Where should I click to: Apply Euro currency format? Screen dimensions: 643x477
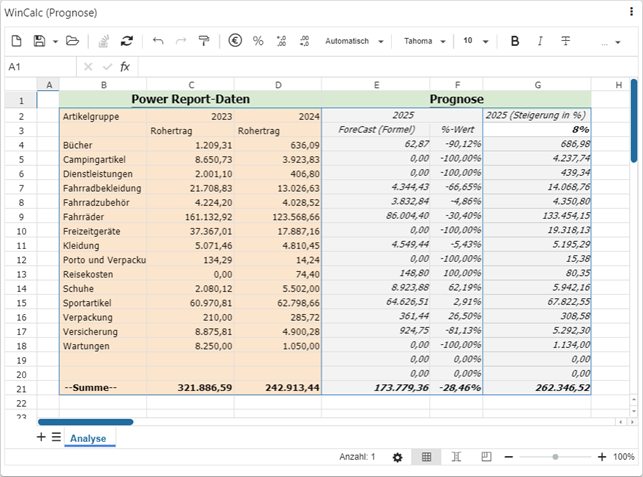[x=235, y=41]
